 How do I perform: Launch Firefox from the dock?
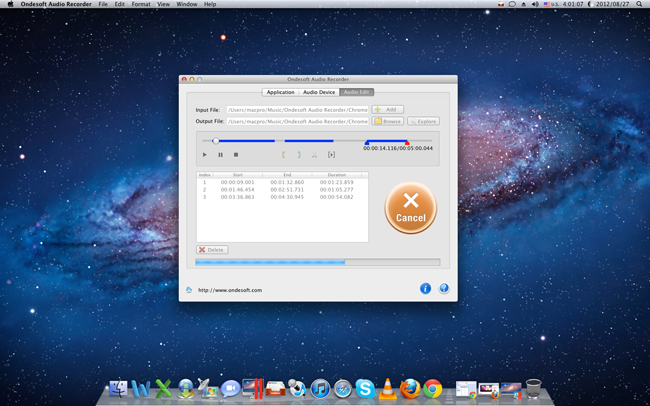pyautogui.click(x=410, y=389)
